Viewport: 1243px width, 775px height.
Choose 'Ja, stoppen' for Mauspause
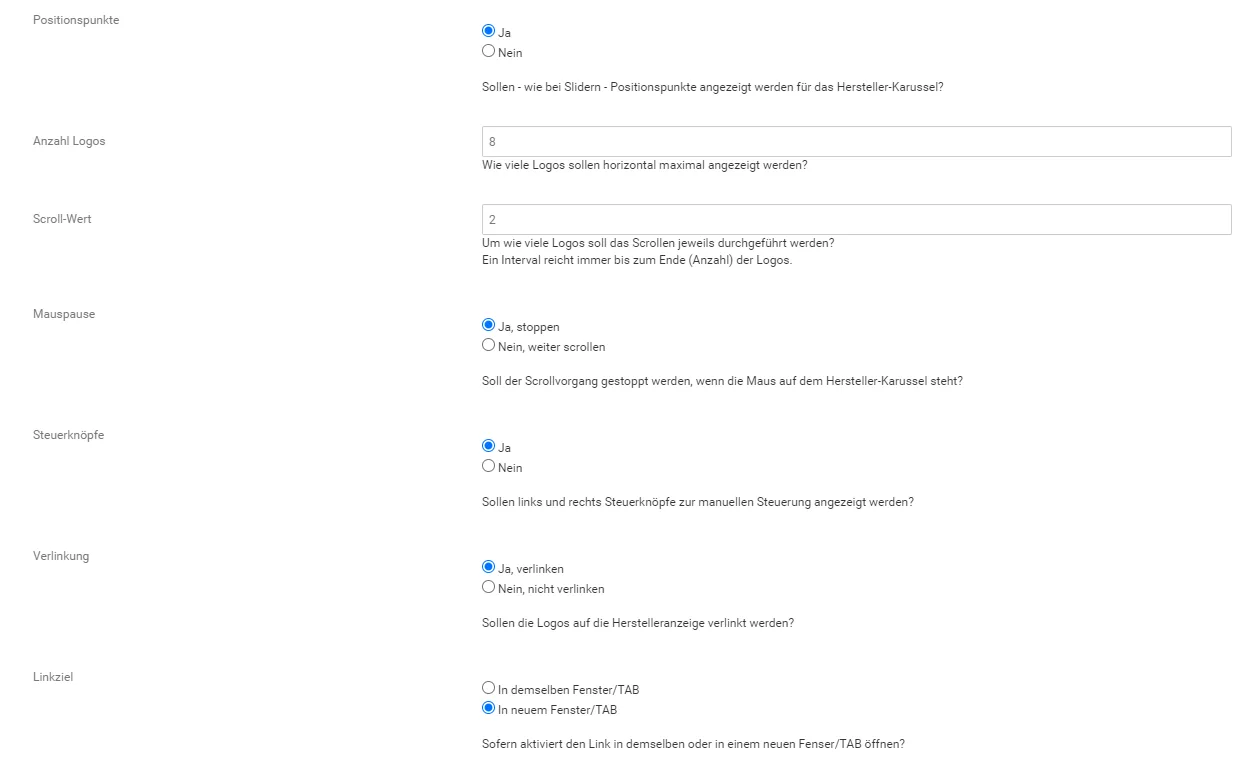pyautogui.click(x=488, y=325)
